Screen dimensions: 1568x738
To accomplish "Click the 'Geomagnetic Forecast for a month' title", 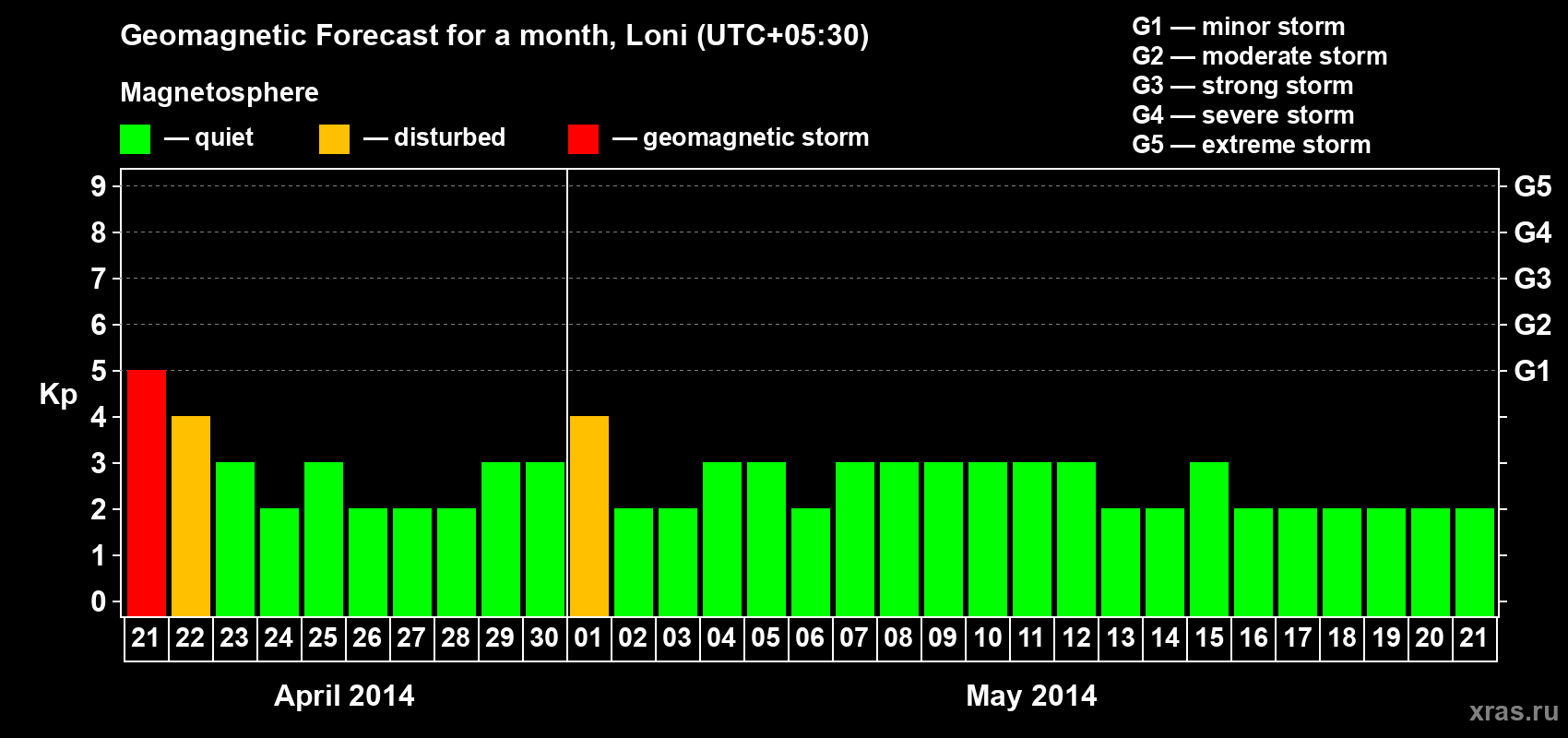I will (x=494, y=36).
